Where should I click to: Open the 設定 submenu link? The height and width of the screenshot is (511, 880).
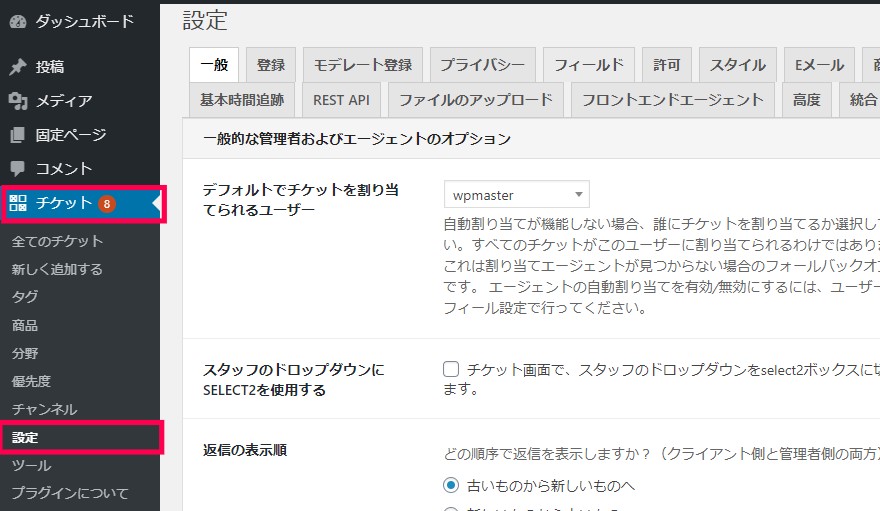point(25,438)
